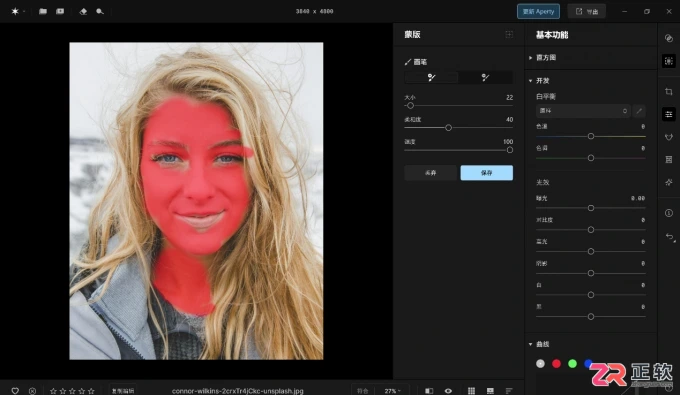Screen dimensions: 680x395
Task: Click the fit button beside the 27% zoom
Action: (x=363, y=391)
